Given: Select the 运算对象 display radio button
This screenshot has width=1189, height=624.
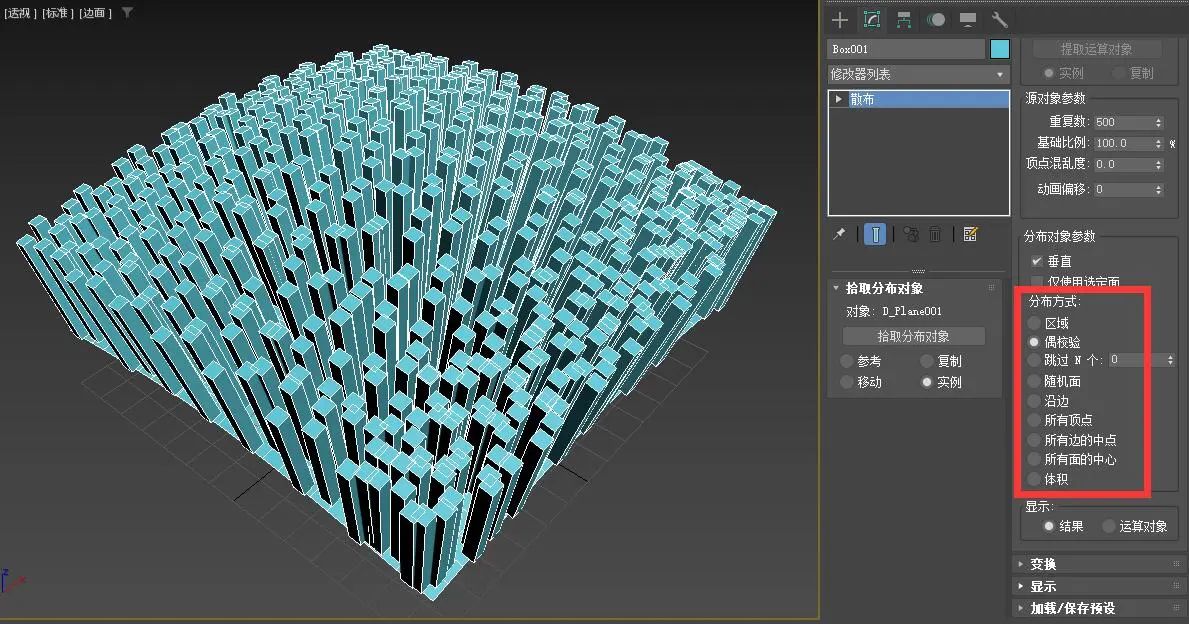Looking at the screenshot, I should tap(1109, 526).
